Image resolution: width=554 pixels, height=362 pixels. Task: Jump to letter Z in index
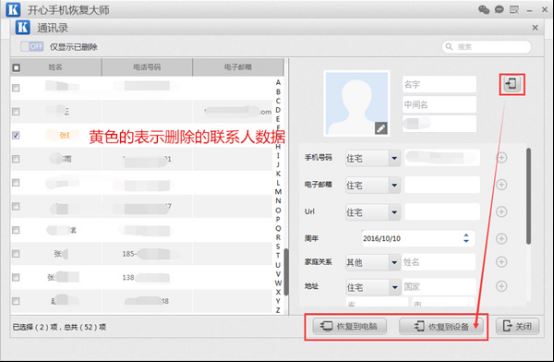coord(278,310)
